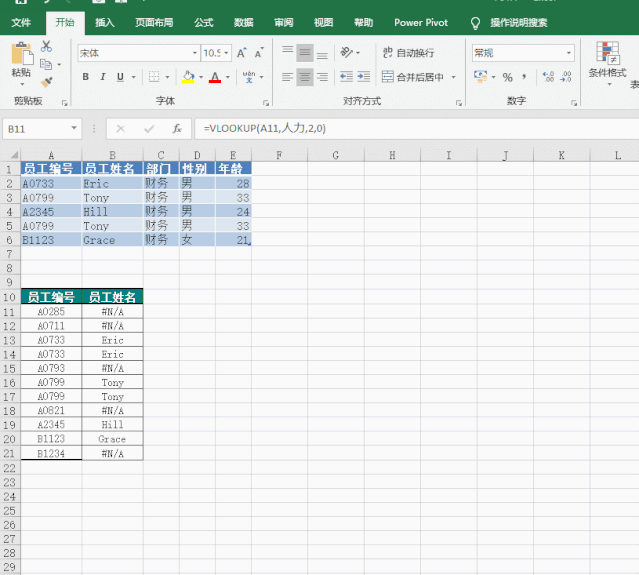Open font settings dialog launcher
The width and height of the screenshot is (639, 575).
266,103
